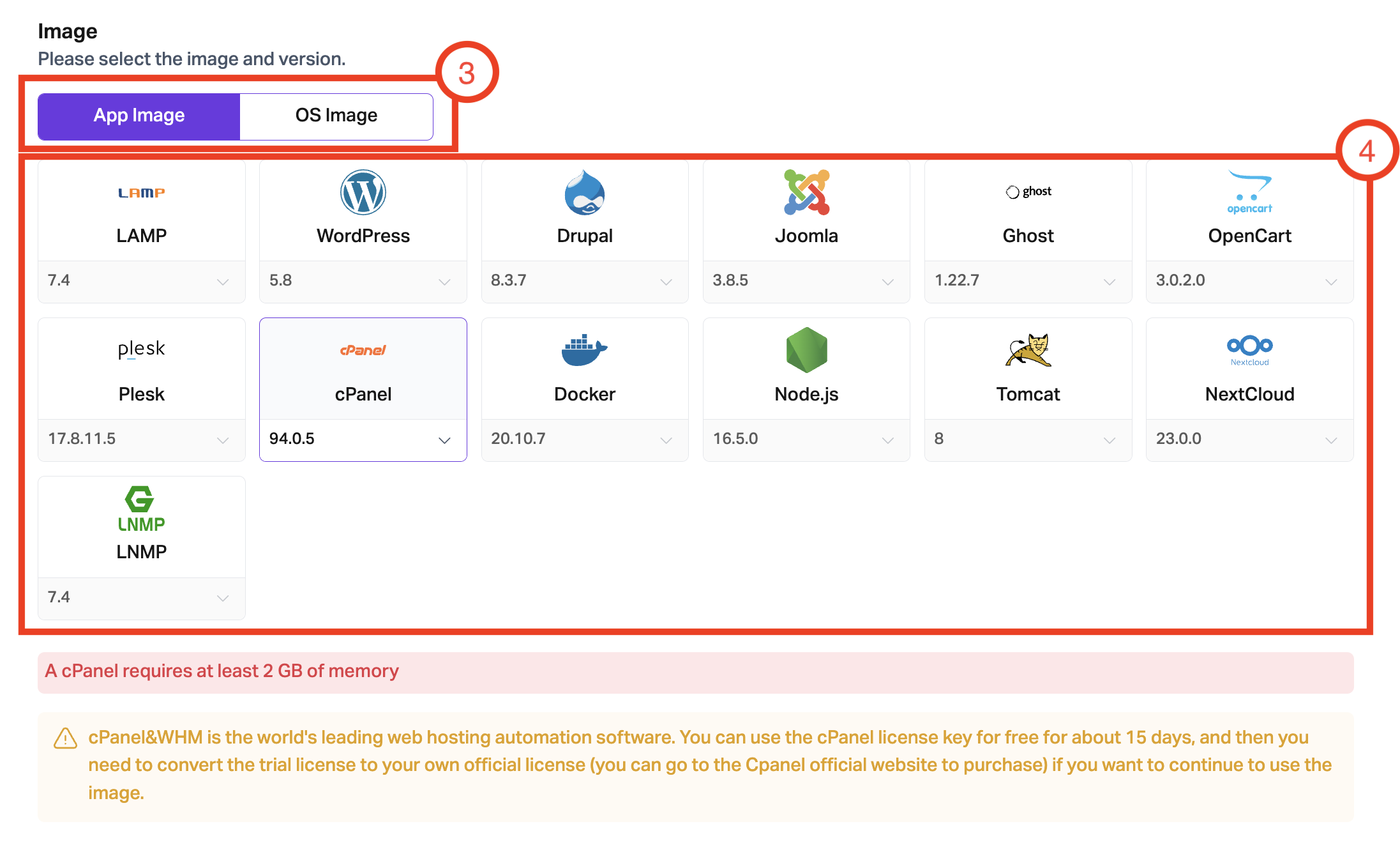Open the LAMP 7.4 version dropdown
The height and width of the screenshot is (847, 1400).
142,281
